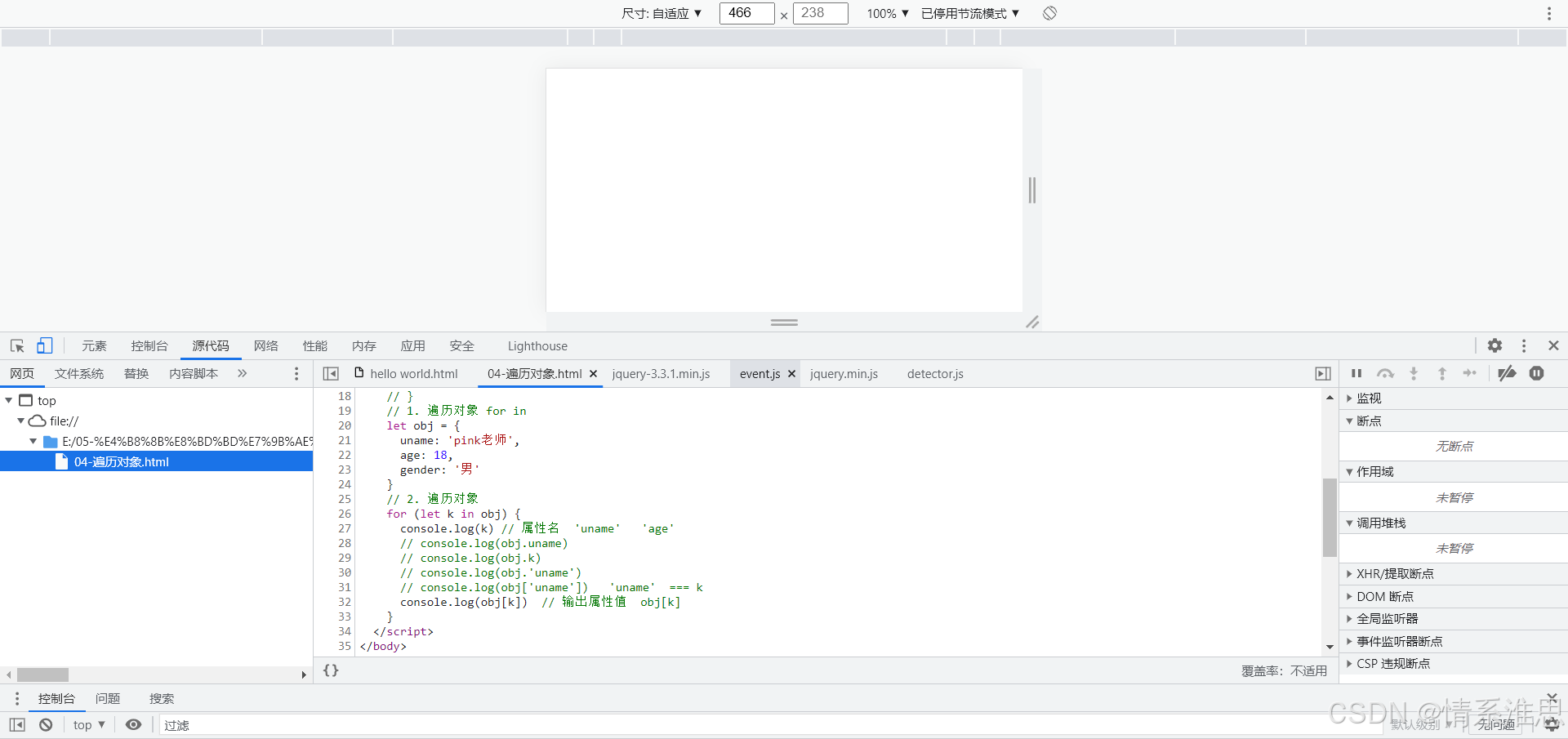Collapse the top tree node

9,400
